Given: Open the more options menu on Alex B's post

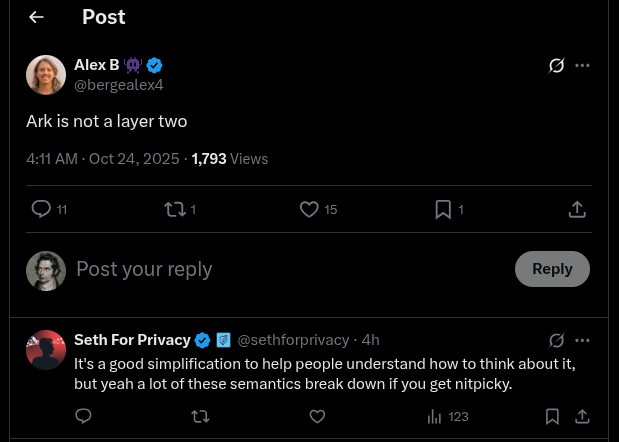Looking at the screenshot, I should point(583,66).
